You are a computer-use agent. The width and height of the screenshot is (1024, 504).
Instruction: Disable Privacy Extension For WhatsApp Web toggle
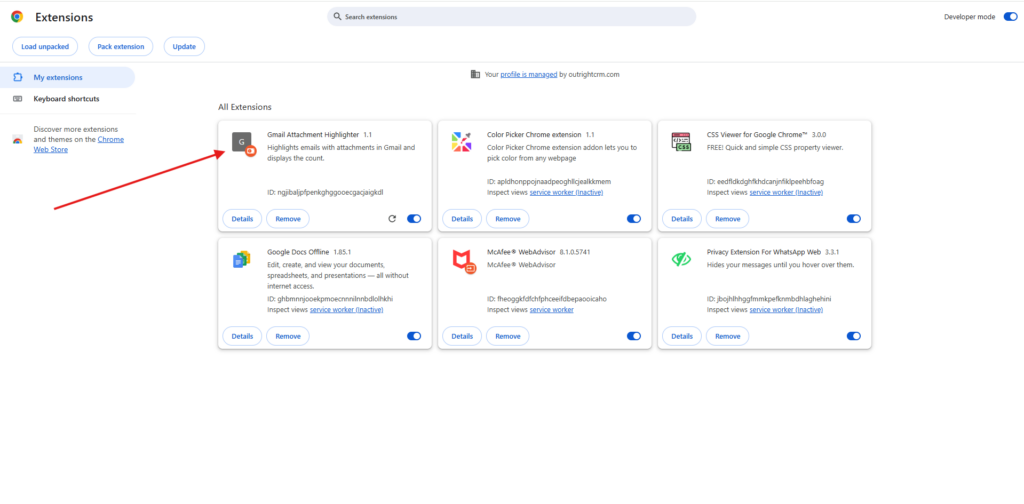pyautogui.click(x=854, y=336)
